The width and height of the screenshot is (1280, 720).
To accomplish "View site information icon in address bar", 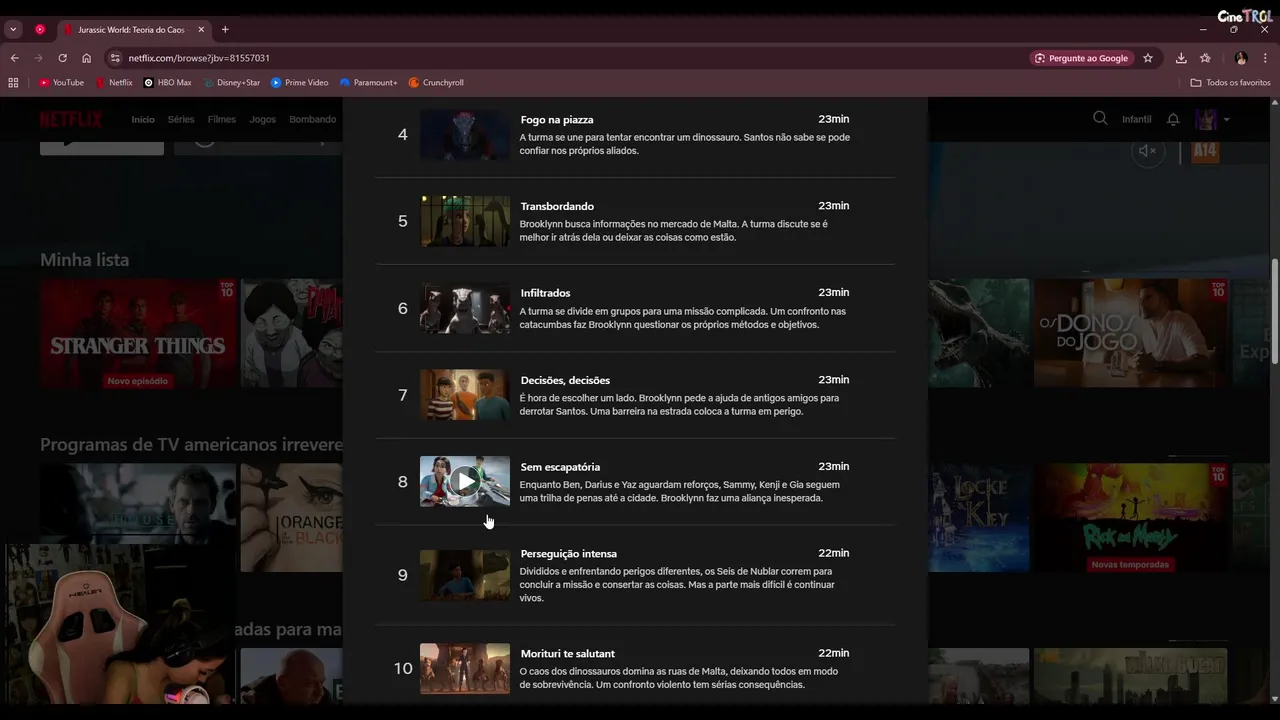I will (x=115, y=58).
